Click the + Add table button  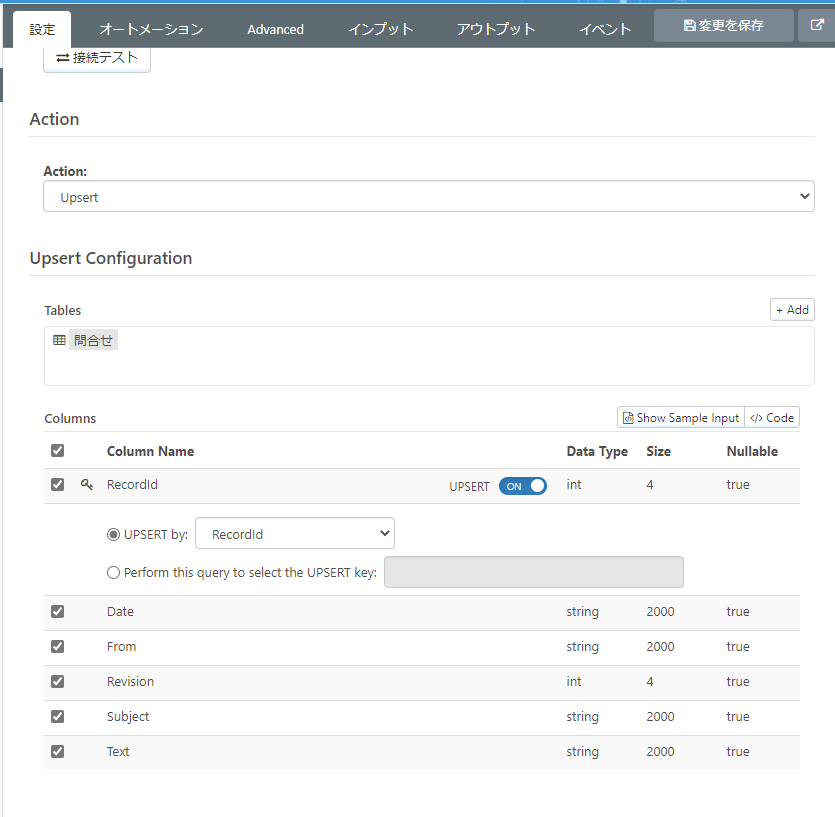pyautogui.click(x=792, y=310)
